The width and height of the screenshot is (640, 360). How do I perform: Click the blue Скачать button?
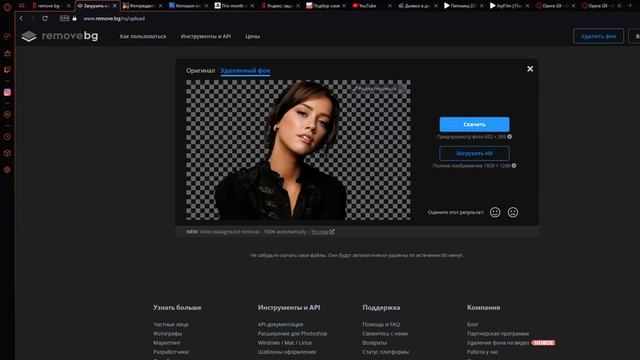click(474, 124)
